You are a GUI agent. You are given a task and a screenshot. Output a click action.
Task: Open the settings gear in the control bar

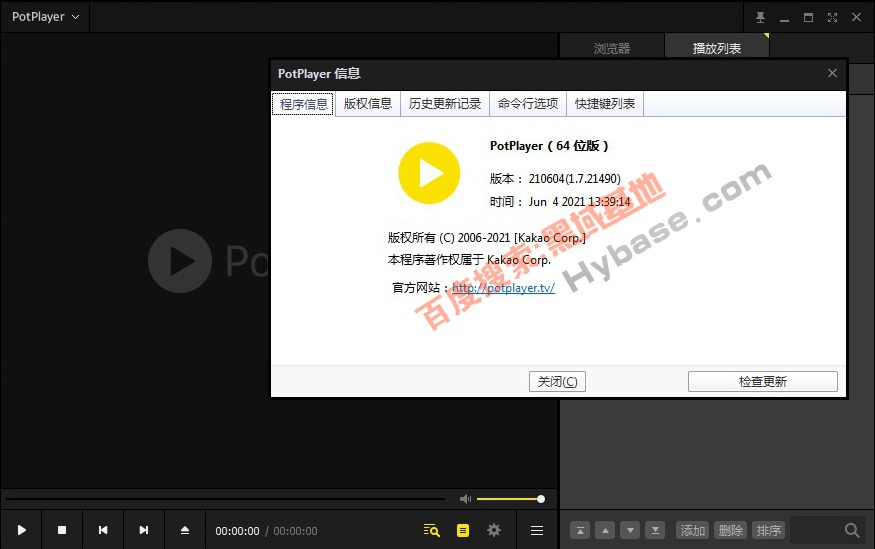click(x=494, y=530)
